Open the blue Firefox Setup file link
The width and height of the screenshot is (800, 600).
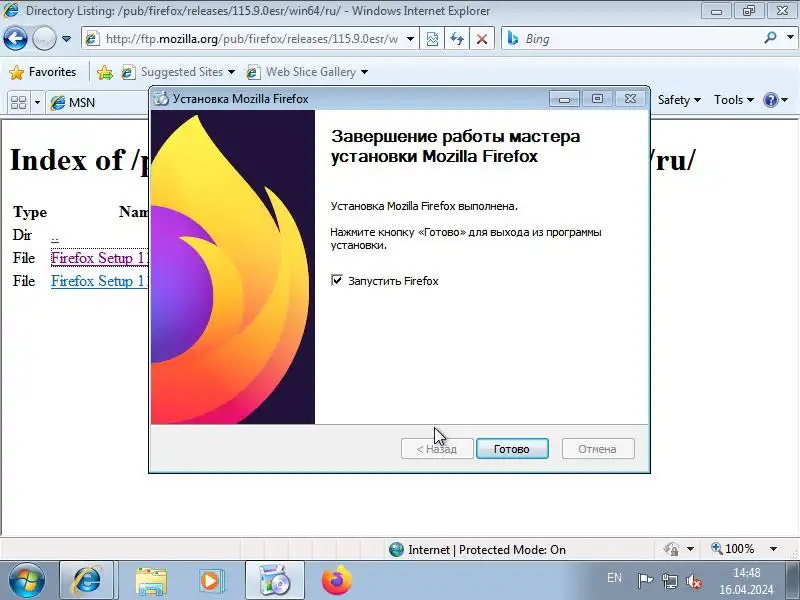point(99,281)
